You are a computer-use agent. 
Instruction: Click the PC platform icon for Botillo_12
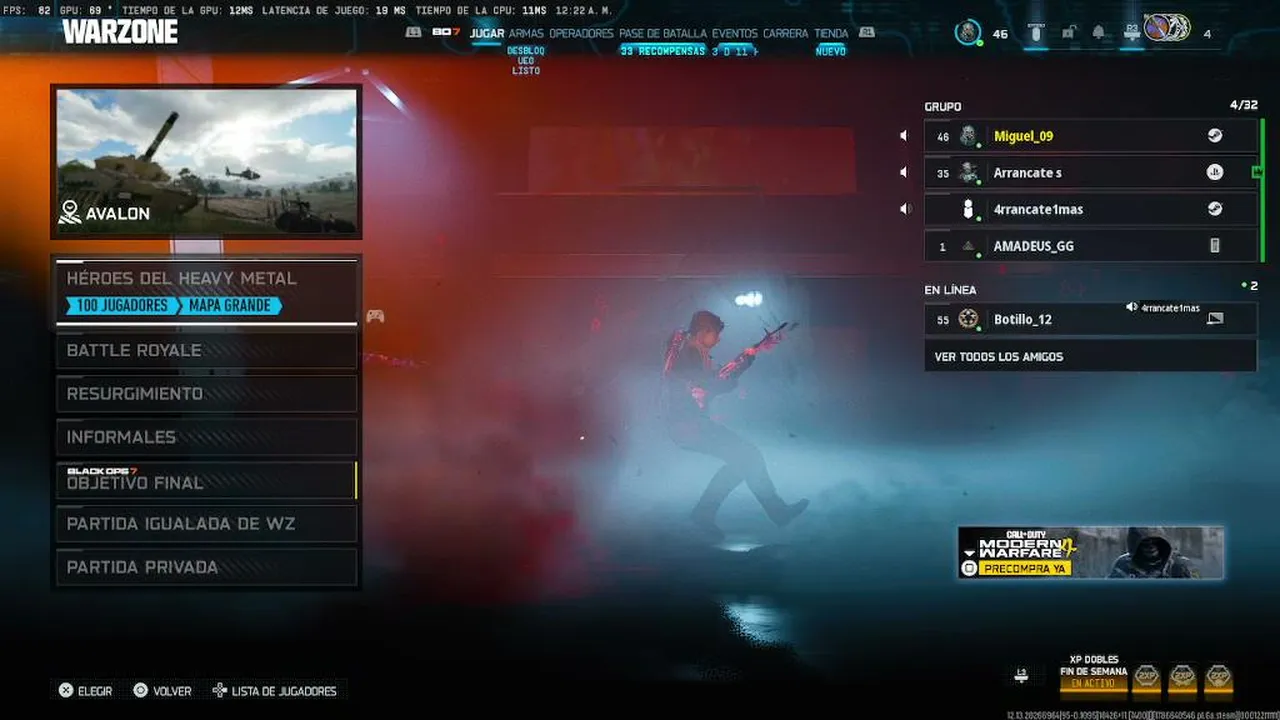[x=1215, y=319]
